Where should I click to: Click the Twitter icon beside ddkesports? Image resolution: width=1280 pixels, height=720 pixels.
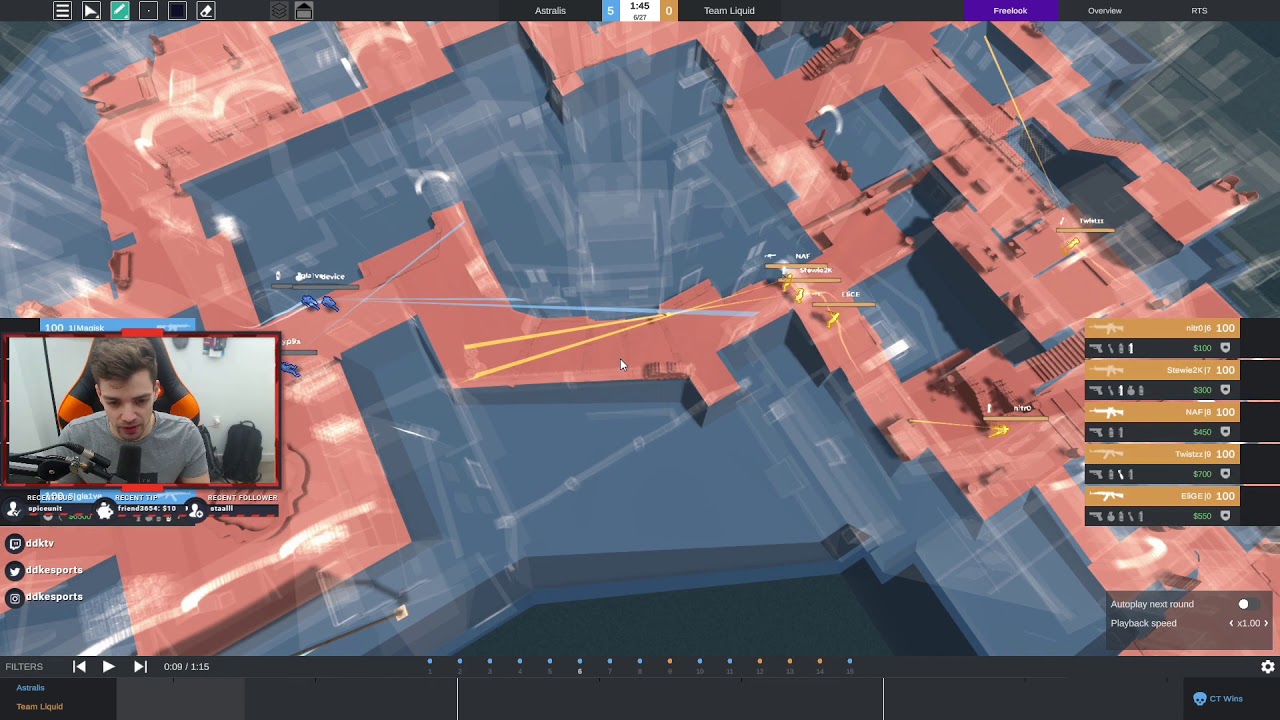[15, 570]
